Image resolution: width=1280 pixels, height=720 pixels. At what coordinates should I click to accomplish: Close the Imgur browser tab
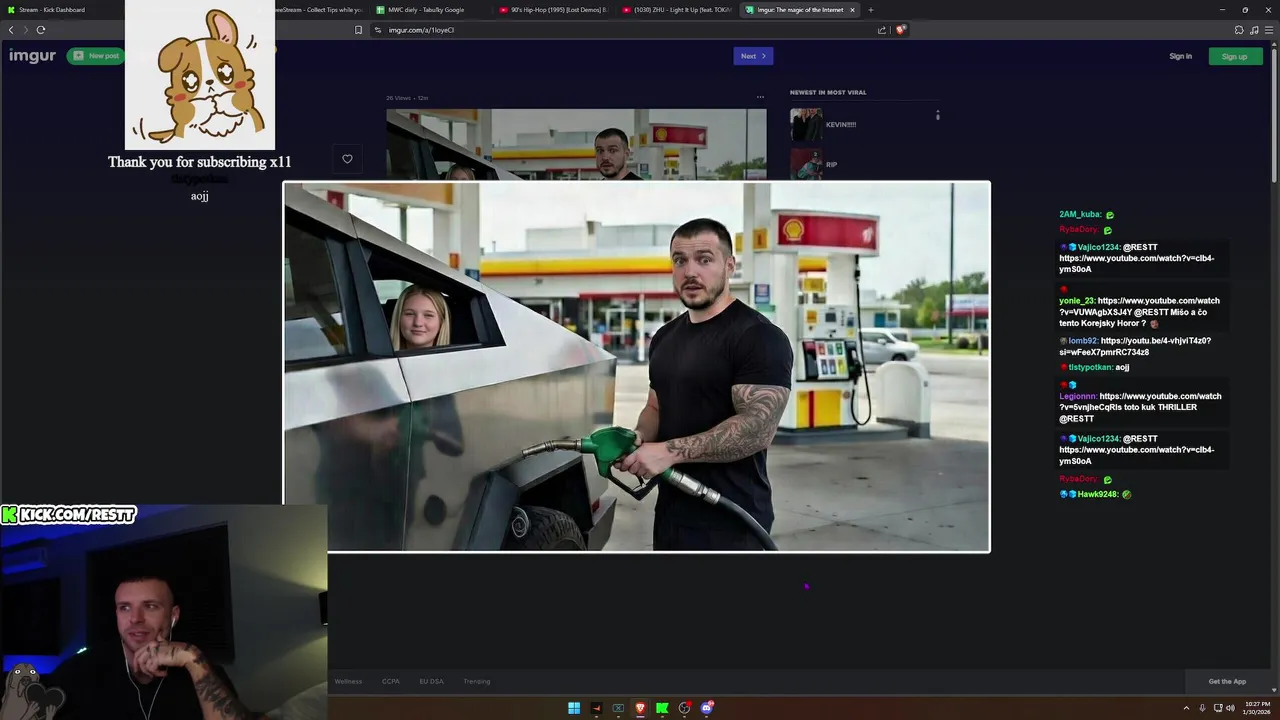coord(852,10)
